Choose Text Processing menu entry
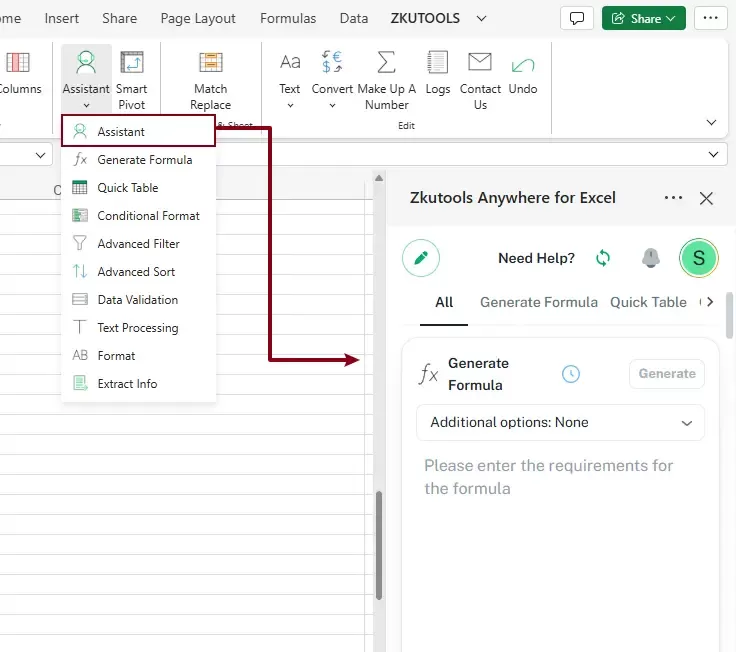Screen dimensions: 736x652 138,328
